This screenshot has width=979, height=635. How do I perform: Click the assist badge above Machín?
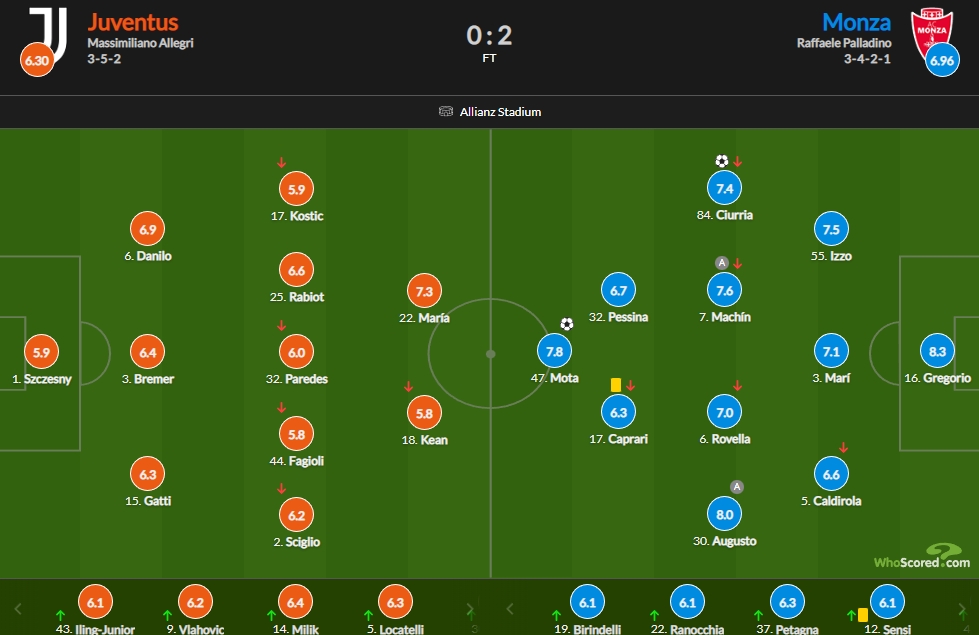click(722, 263)
